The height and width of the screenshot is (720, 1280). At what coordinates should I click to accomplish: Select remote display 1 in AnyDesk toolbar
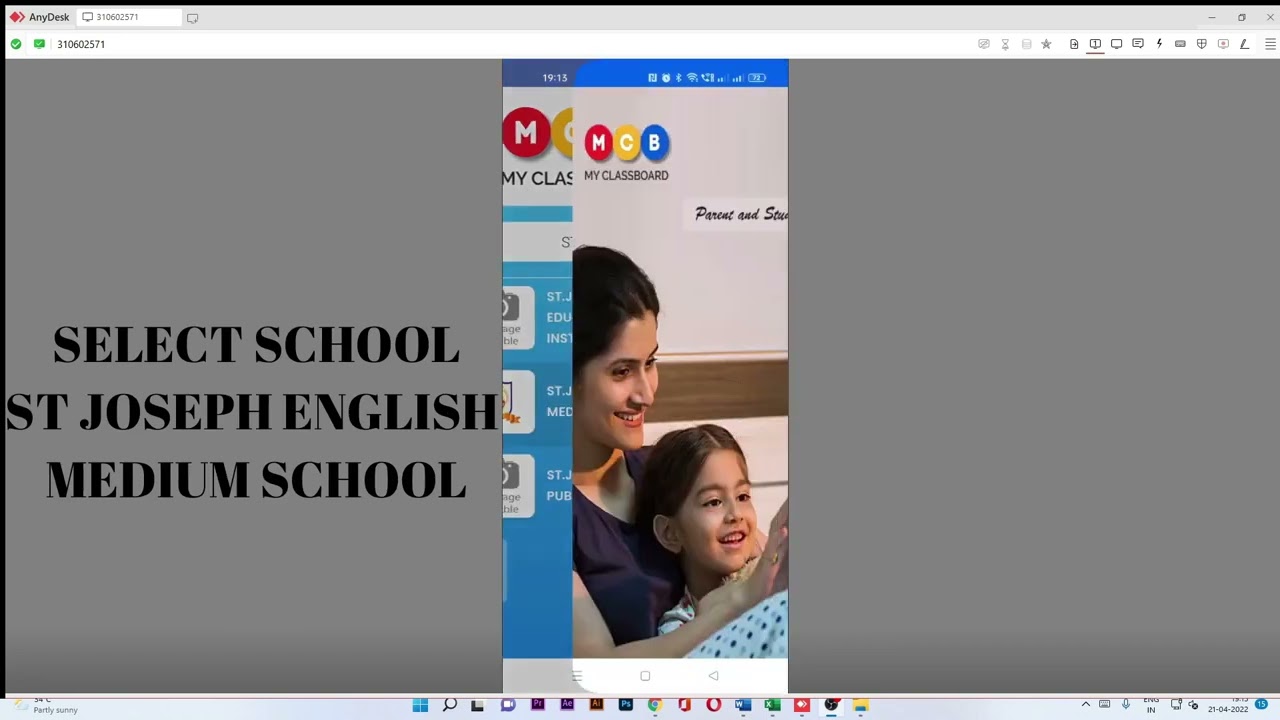point(1095,44)
